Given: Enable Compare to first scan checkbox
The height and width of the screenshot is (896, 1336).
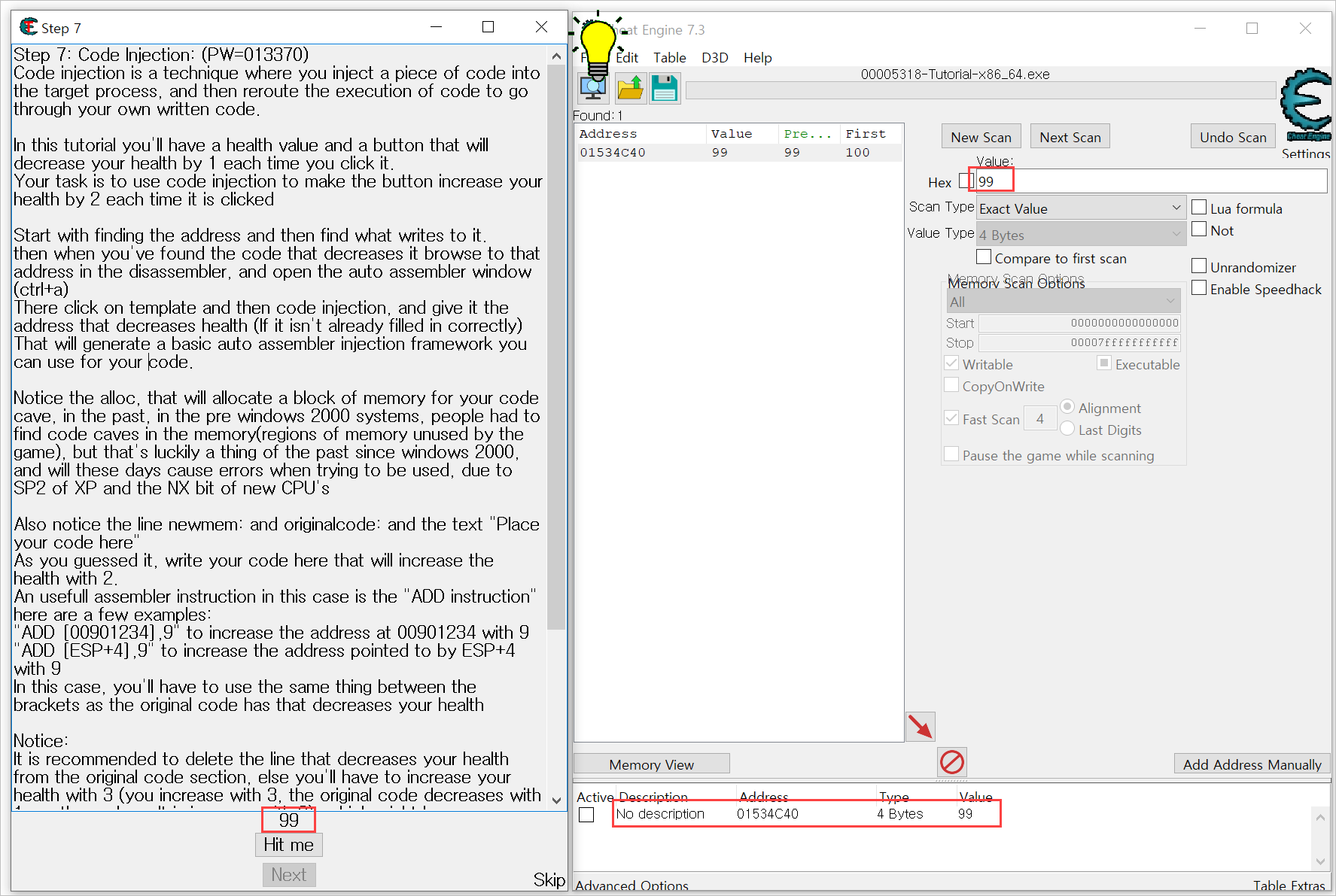Looking at the screenshot, I should click(984, 257).
